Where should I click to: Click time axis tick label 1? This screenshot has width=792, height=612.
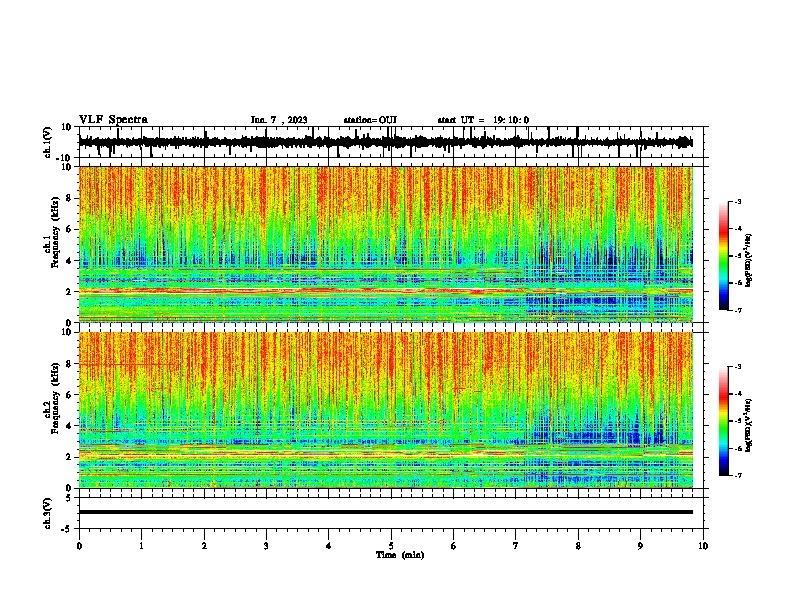tap(141, 546)
